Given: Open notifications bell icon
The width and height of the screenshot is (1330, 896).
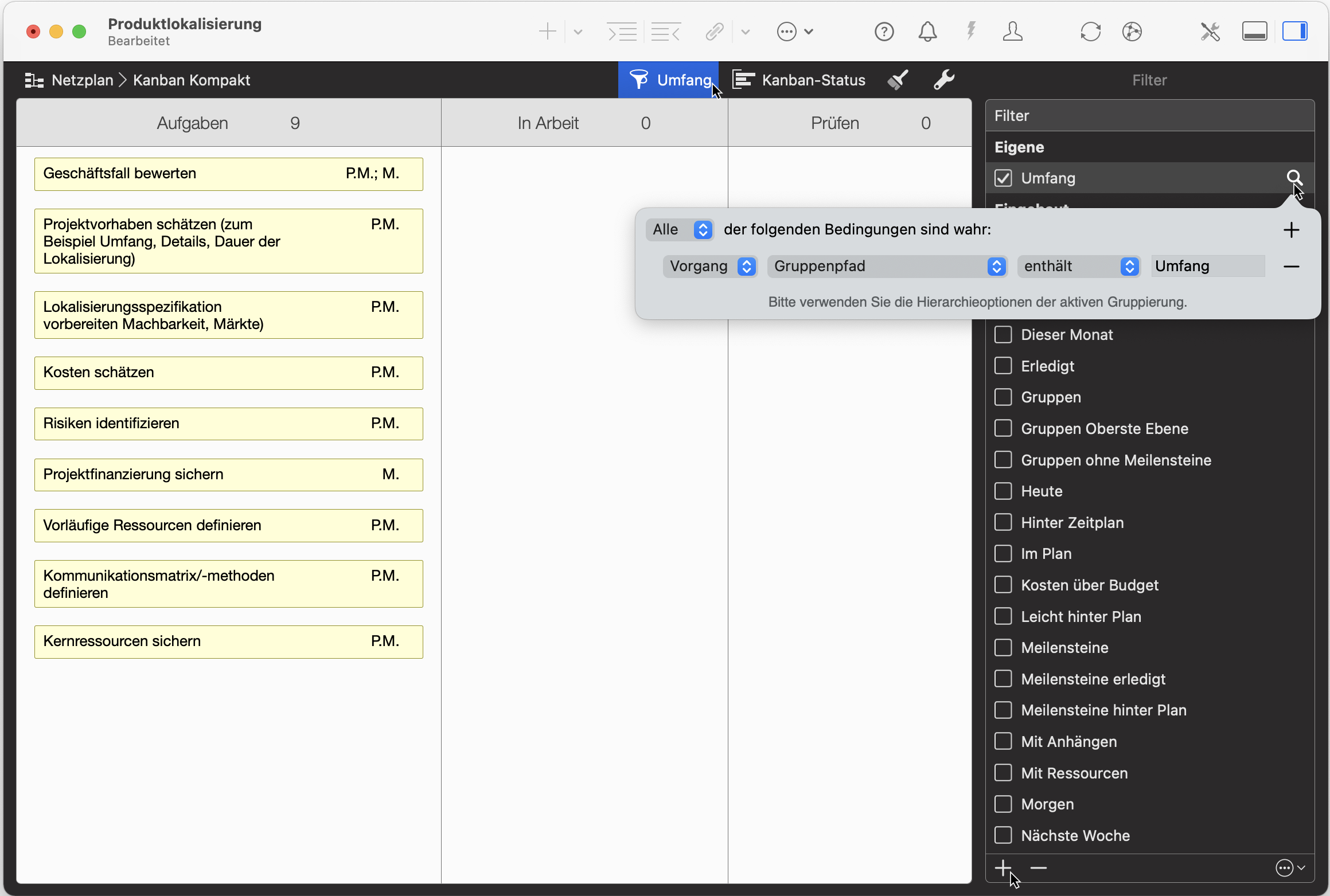Looking at the screenshot, I should pyautogui.click(x=927, y=32).
